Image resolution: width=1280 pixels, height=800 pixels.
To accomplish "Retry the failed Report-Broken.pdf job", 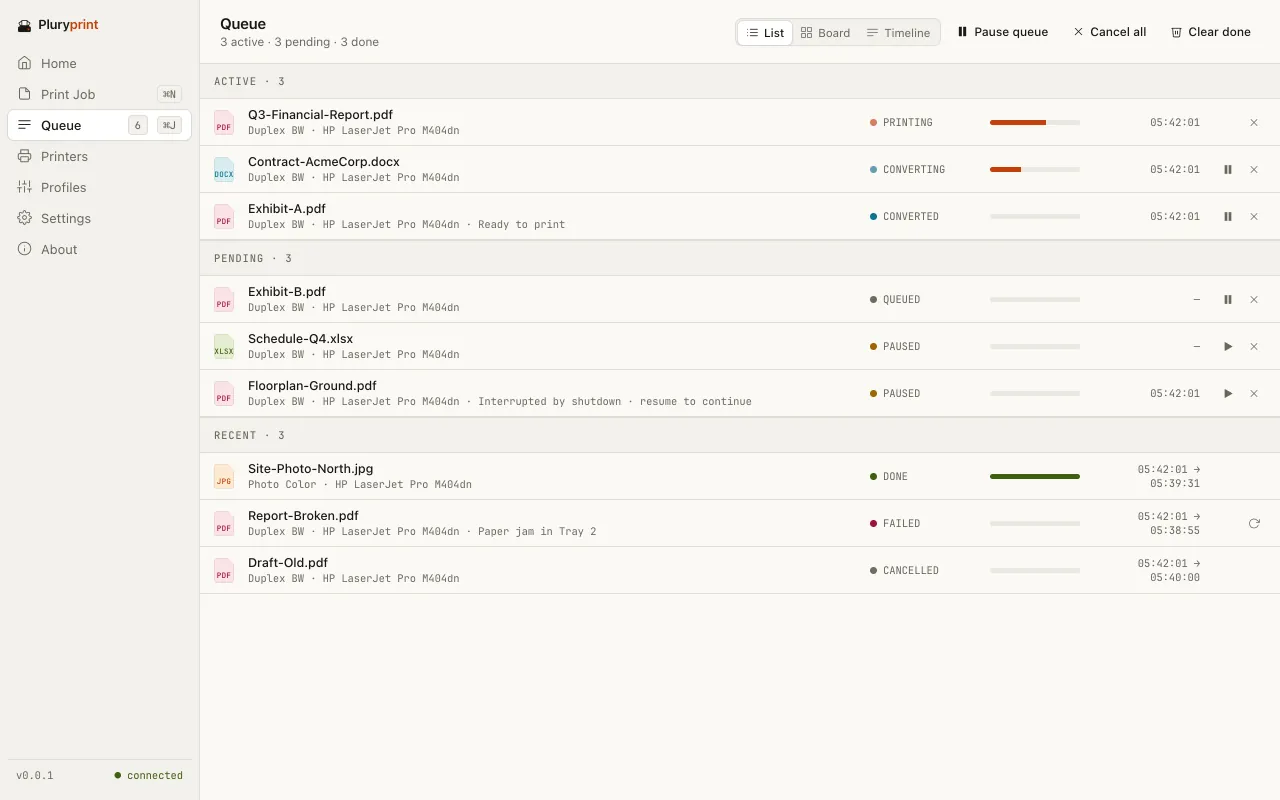I will tap(1254, 523).
